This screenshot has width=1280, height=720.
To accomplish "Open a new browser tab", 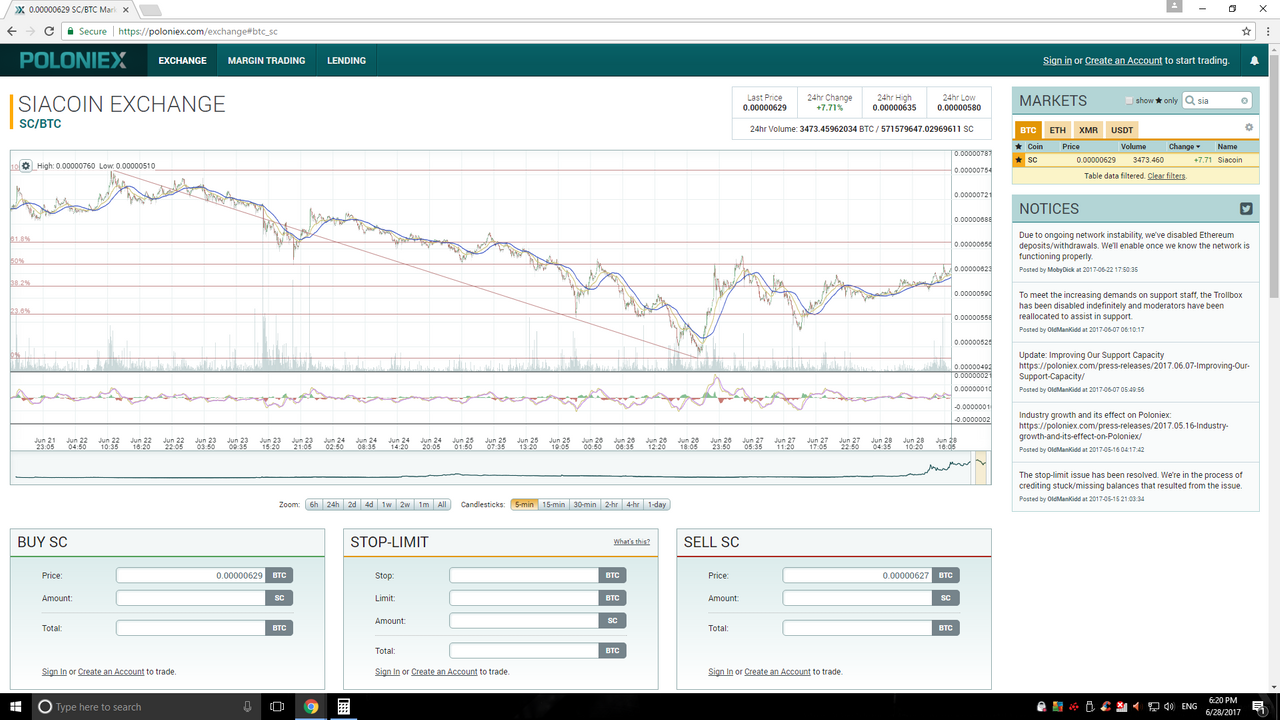I will [150, 10].
